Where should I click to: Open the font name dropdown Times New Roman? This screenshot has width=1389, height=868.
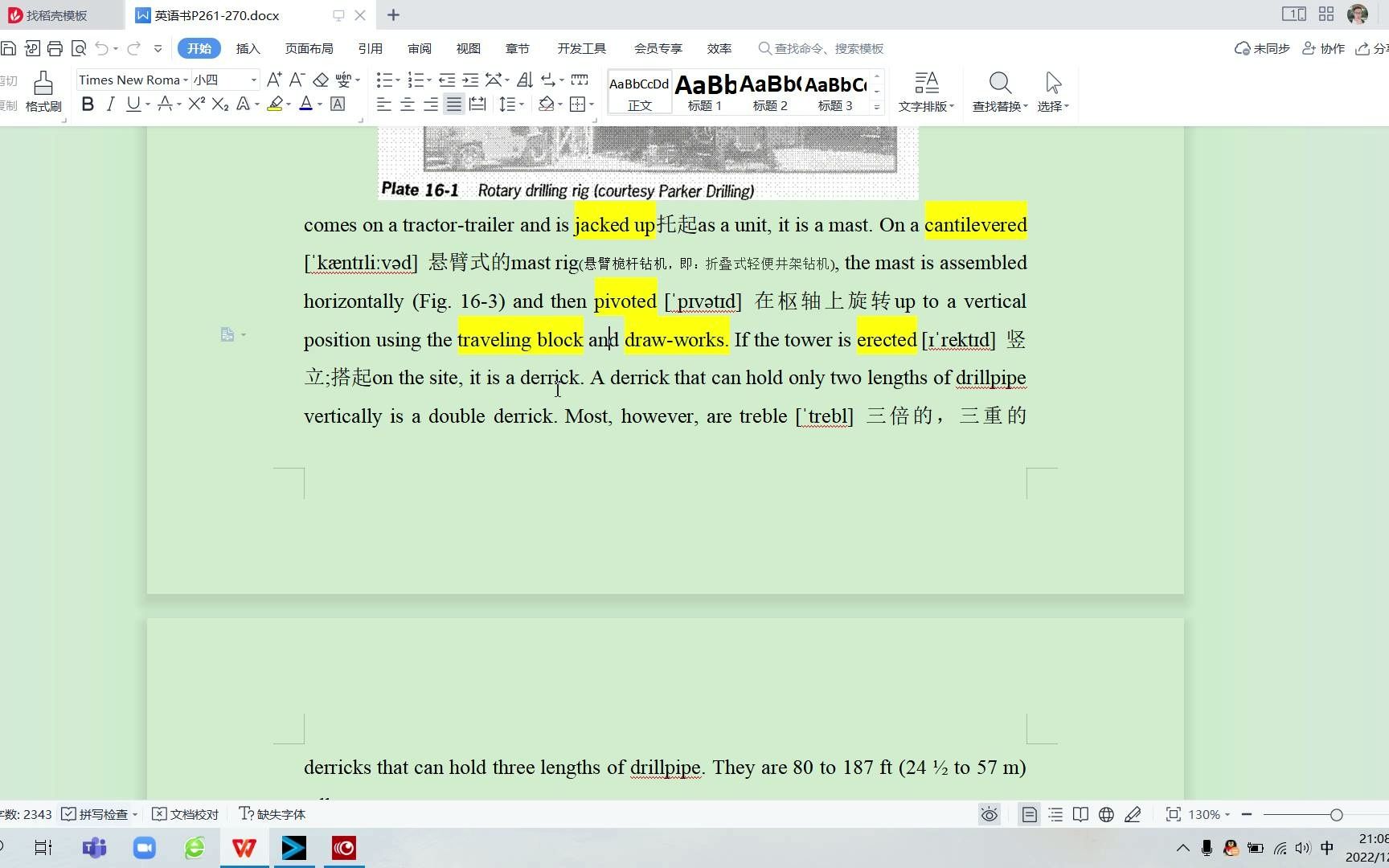tap(186, 80)
